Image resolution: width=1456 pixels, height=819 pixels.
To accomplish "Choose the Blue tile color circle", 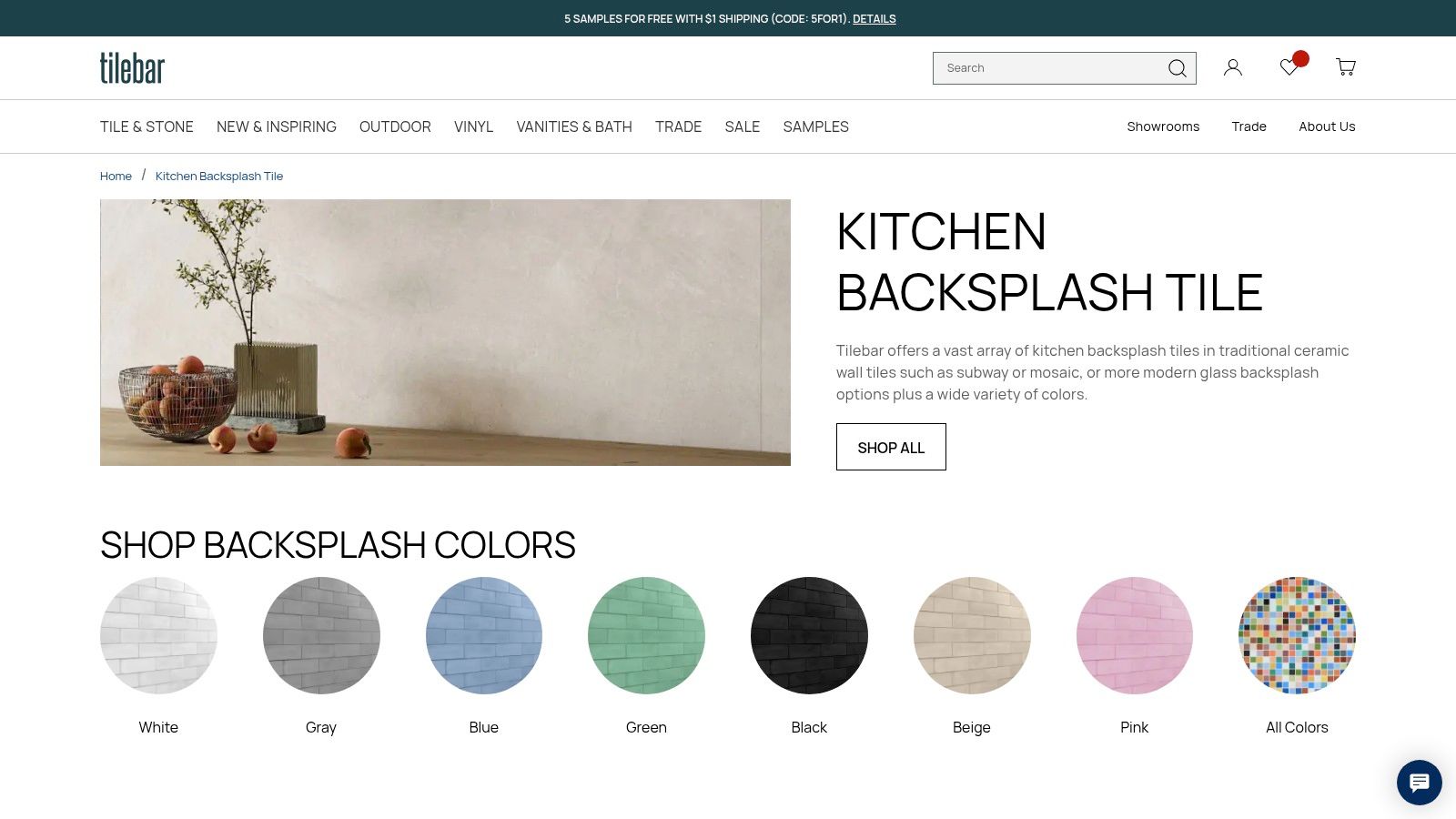I will [x=484, y=635].
